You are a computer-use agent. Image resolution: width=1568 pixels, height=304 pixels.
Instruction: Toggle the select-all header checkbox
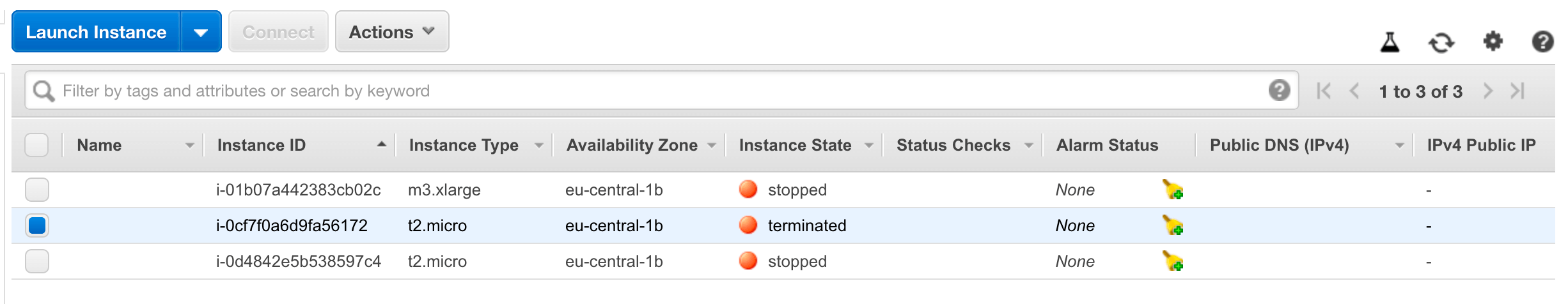[36, 145]
